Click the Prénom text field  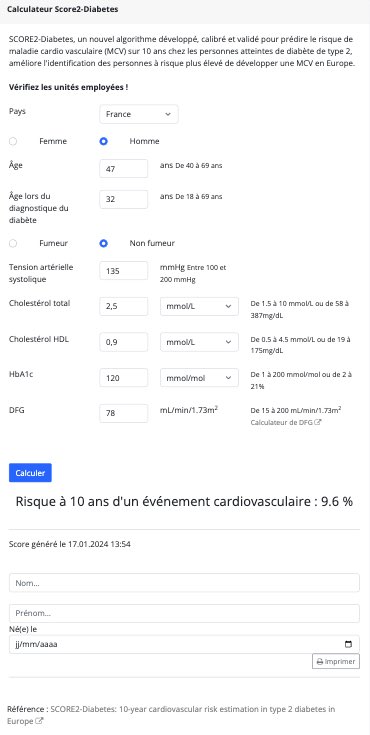(184, 613)
